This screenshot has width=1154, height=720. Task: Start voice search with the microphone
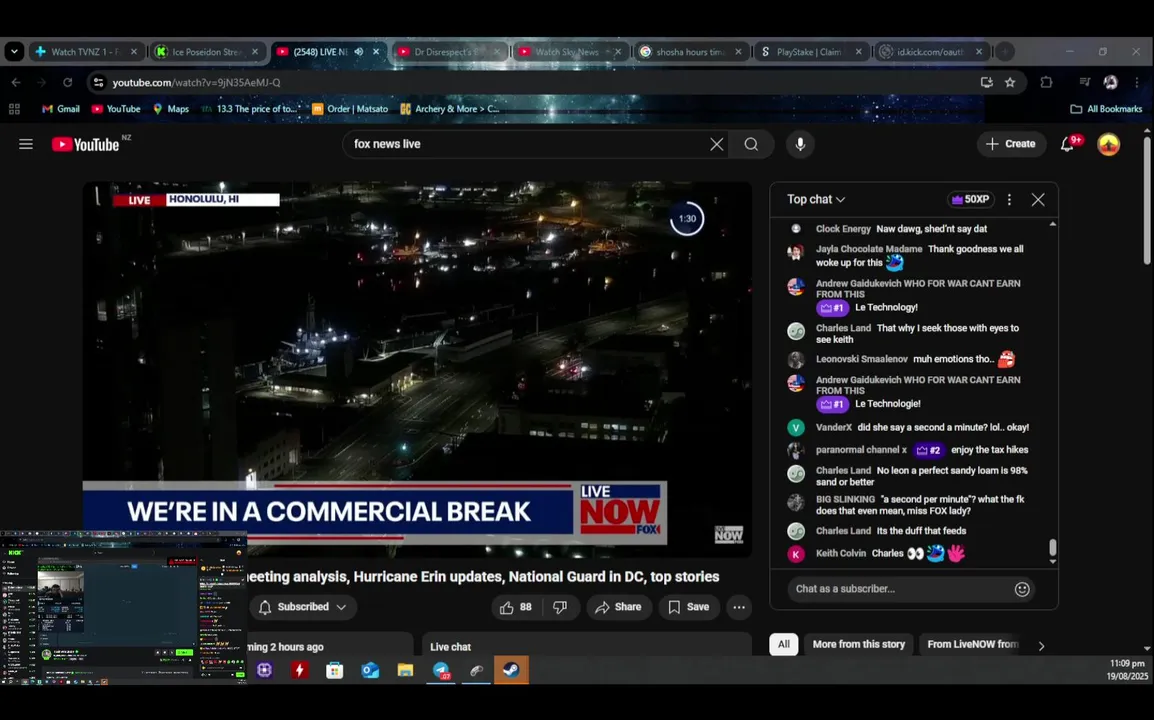coord(800,144)
